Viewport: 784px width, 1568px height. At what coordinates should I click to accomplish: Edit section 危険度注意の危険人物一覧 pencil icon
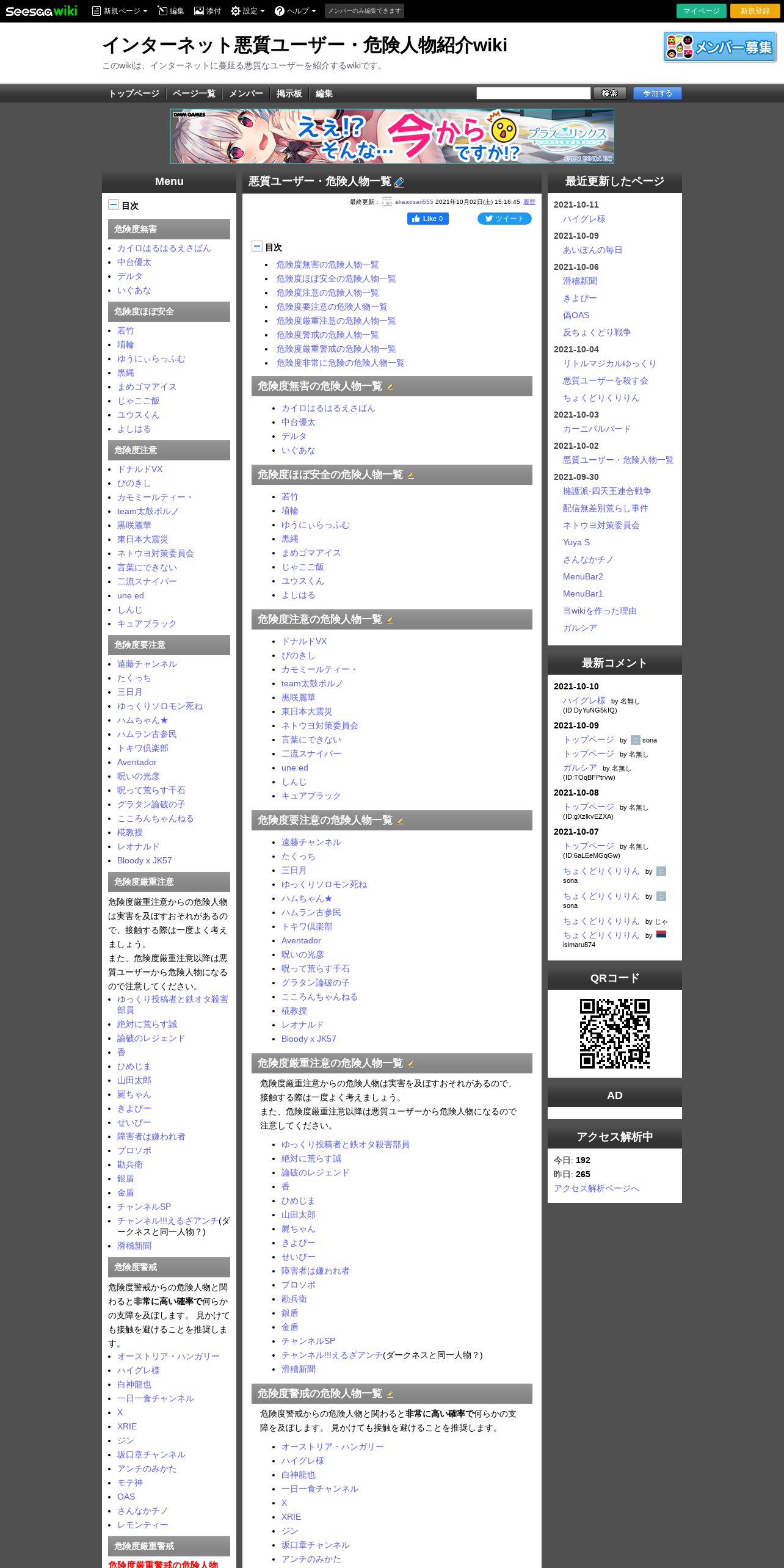pos(390,620)
